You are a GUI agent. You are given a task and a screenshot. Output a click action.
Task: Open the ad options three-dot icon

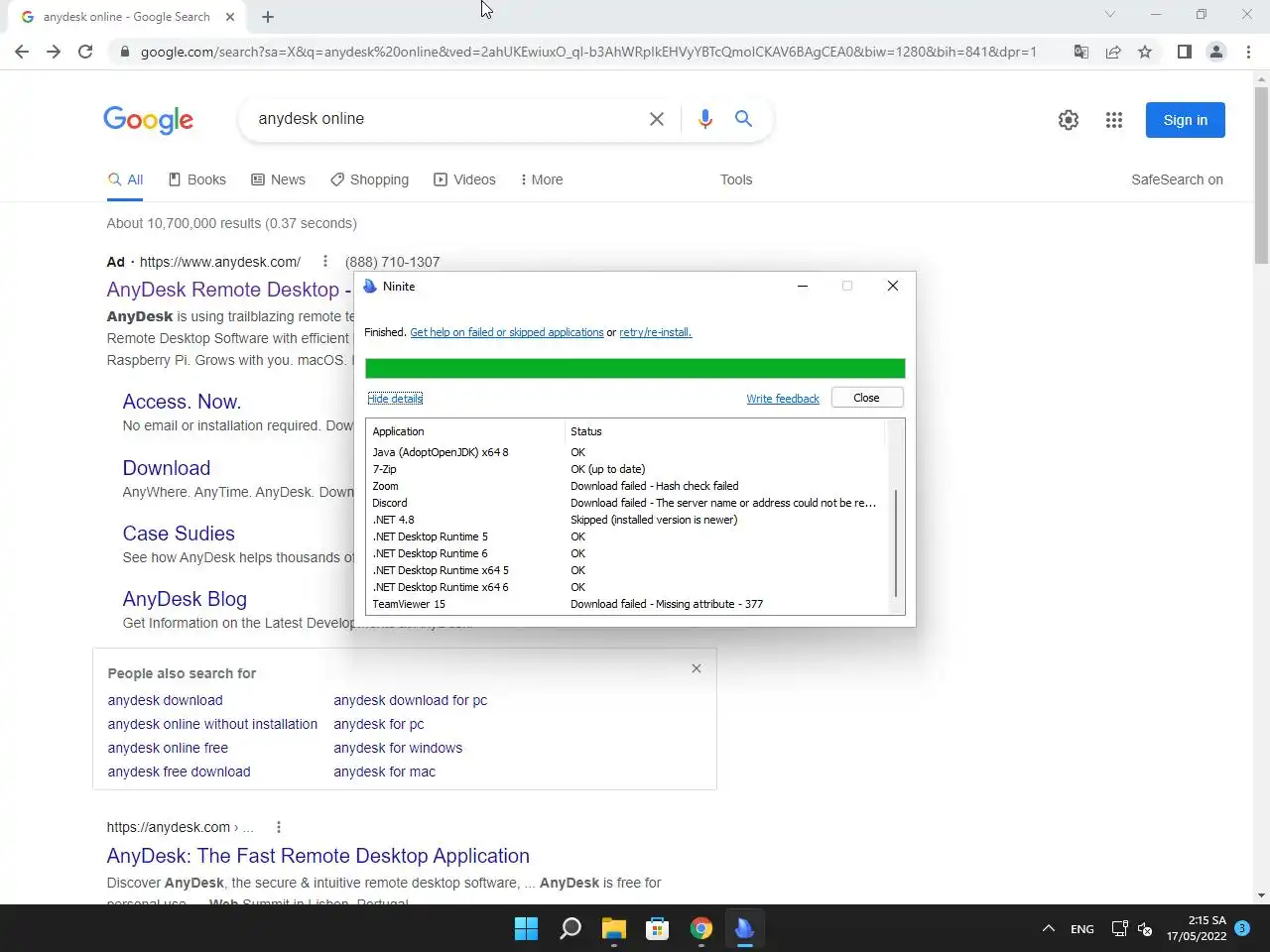pos(324,262)
